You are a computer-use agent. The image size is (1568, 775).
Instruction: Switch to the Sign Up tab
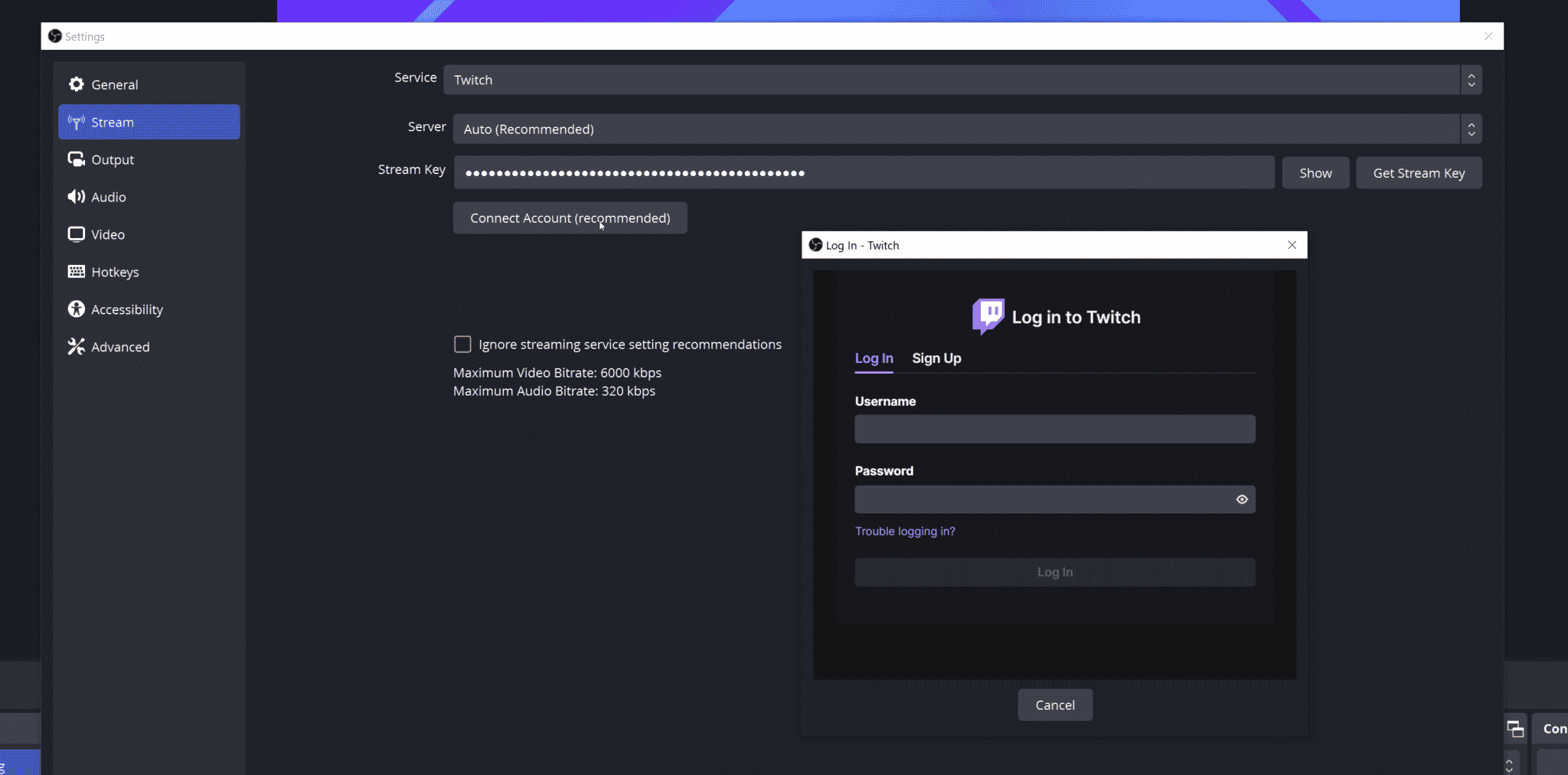point(936,358)
